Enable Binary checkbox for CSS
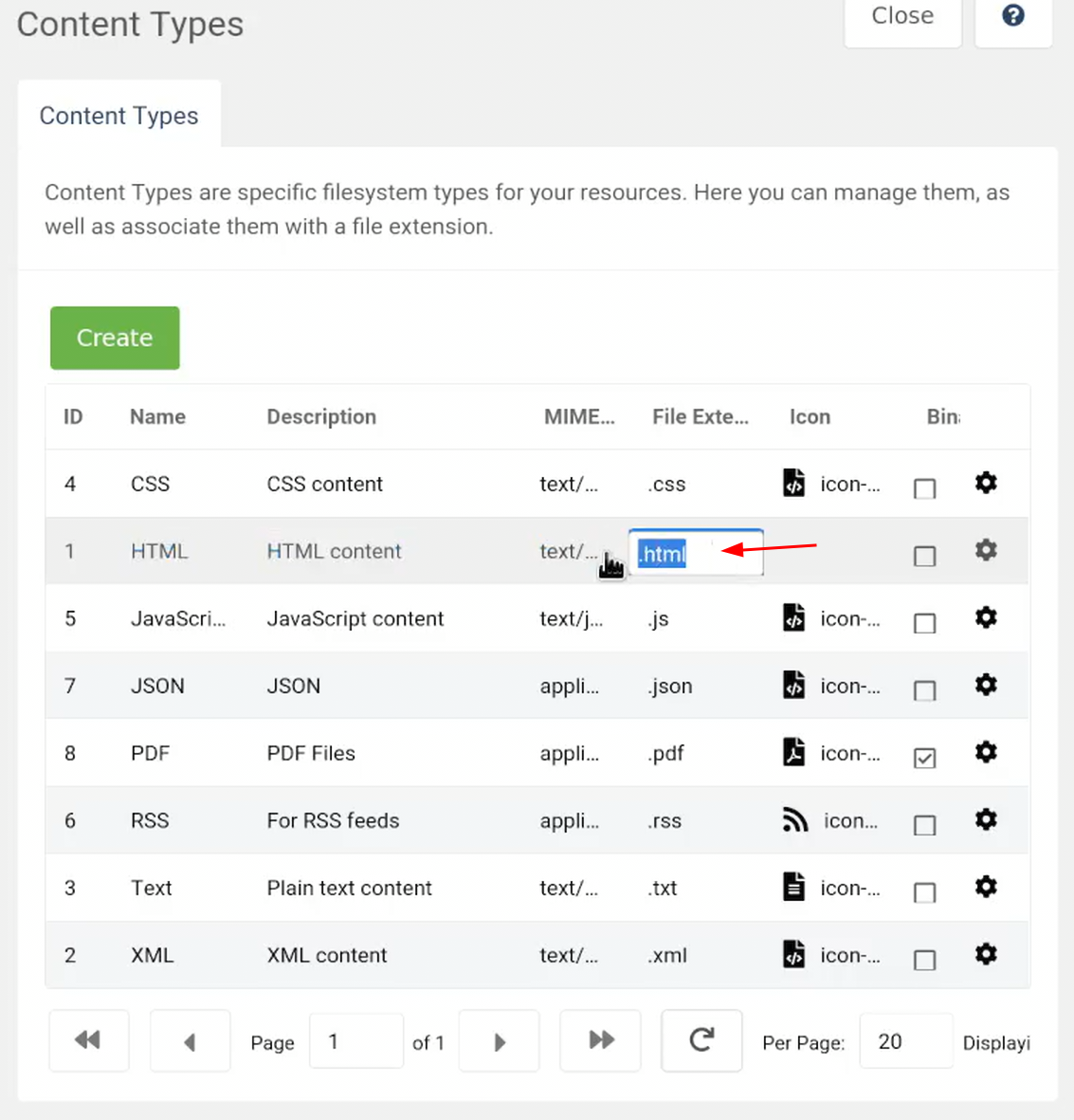 [924, 488]
